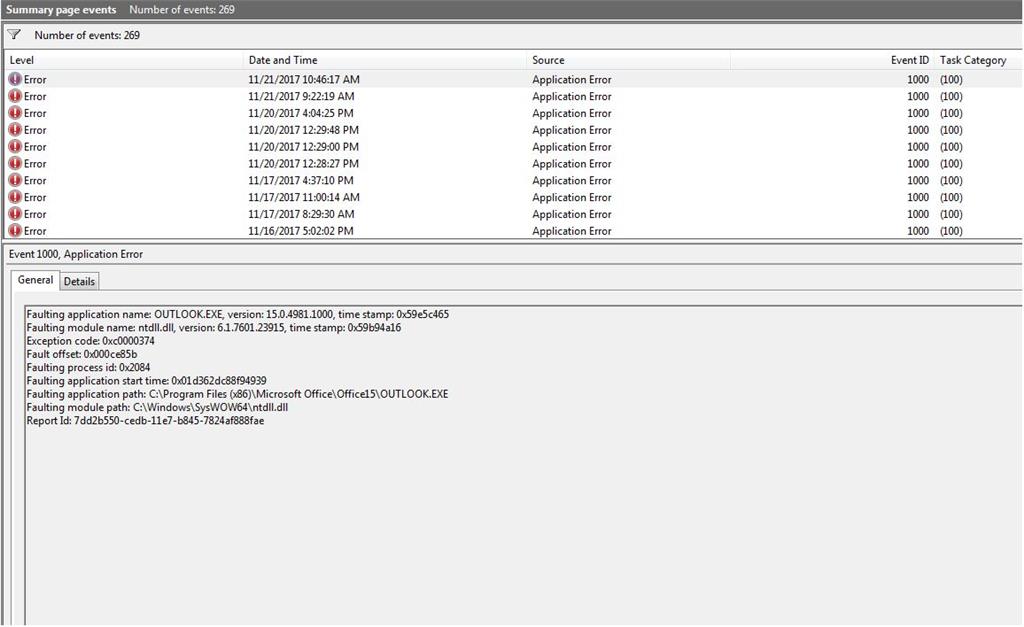The image size is (1024, 627).
Task: Click the Faulting module name line
Action: point(214,328)
